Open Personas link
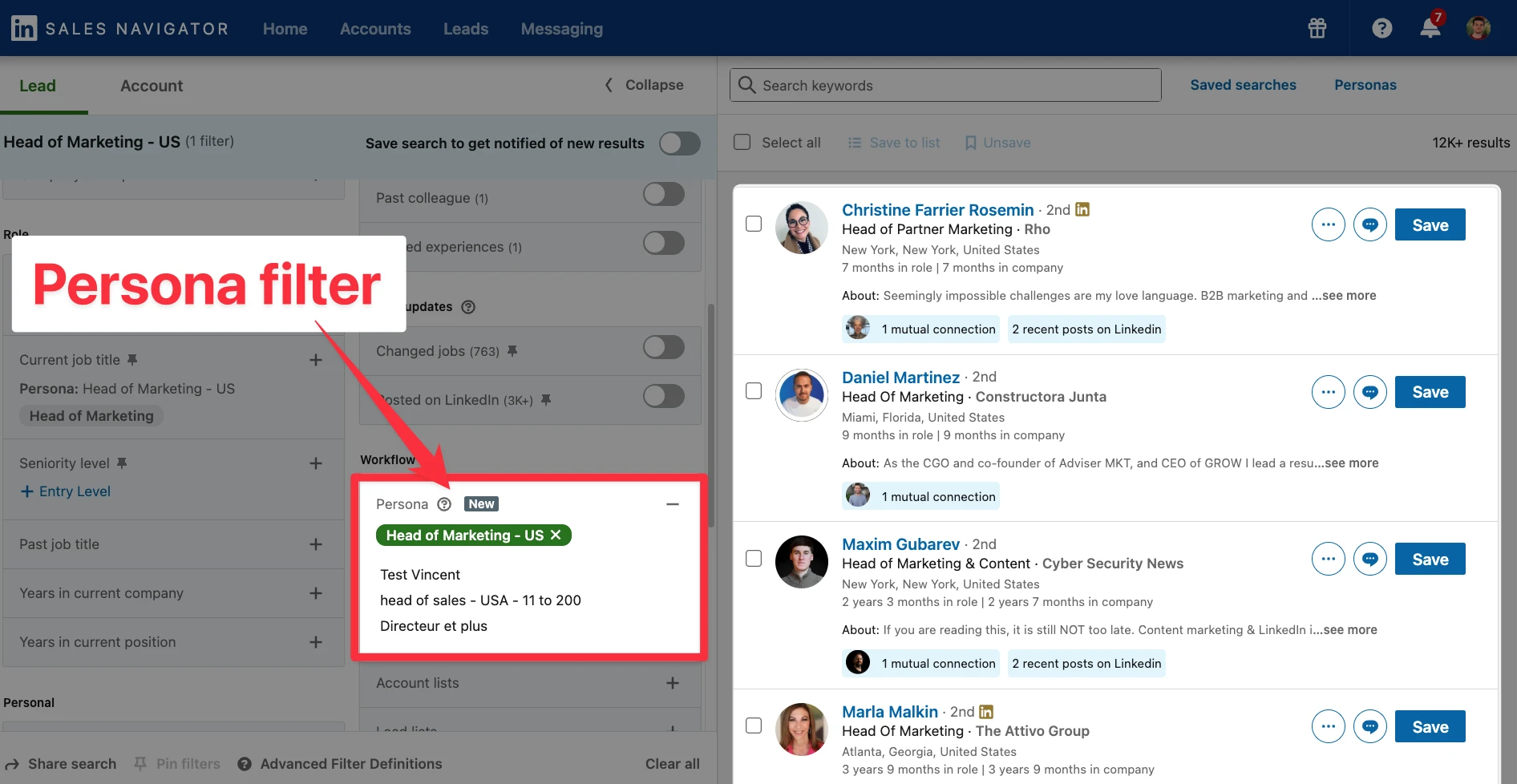Viewport: 1517px width, 784px height. pos(1365,85)
